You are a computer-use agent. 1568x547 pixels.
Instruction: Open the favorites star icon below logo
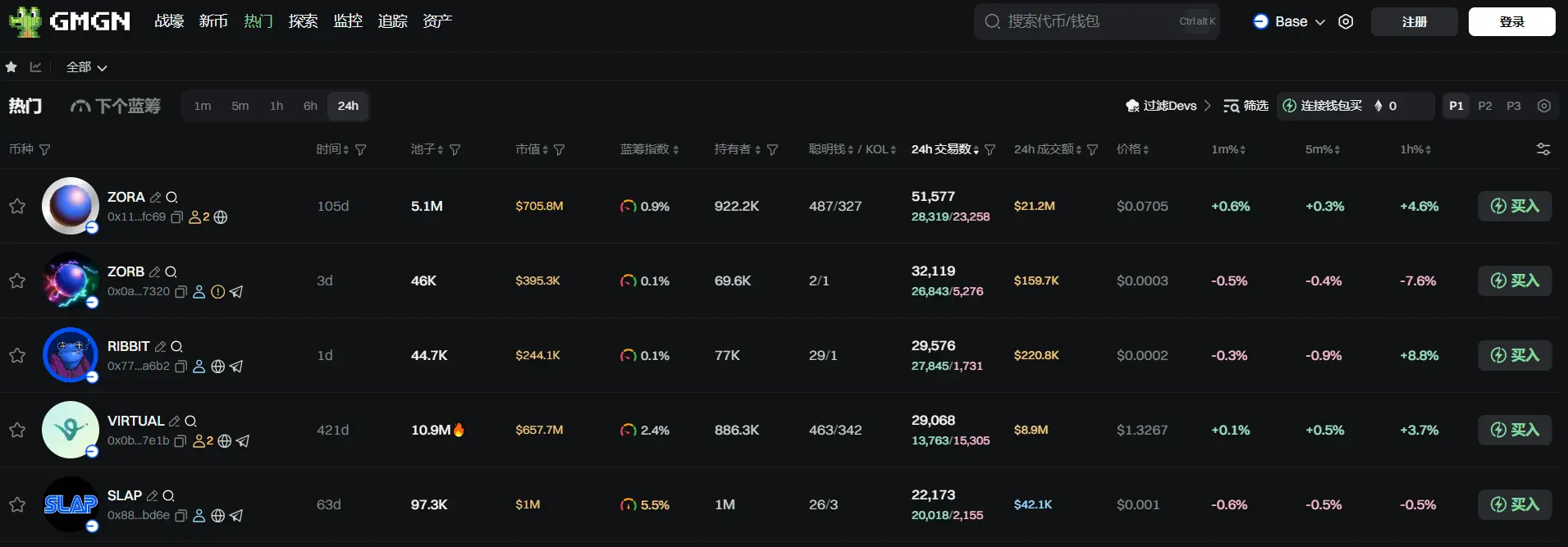tap(11, 67)
